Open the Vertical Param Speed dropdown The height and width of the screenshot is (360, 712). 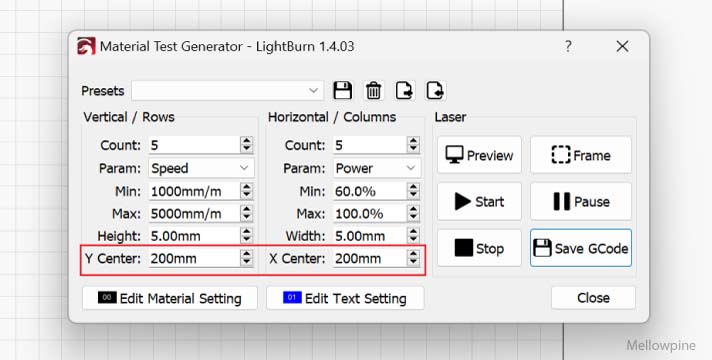(x=201, y=168)
